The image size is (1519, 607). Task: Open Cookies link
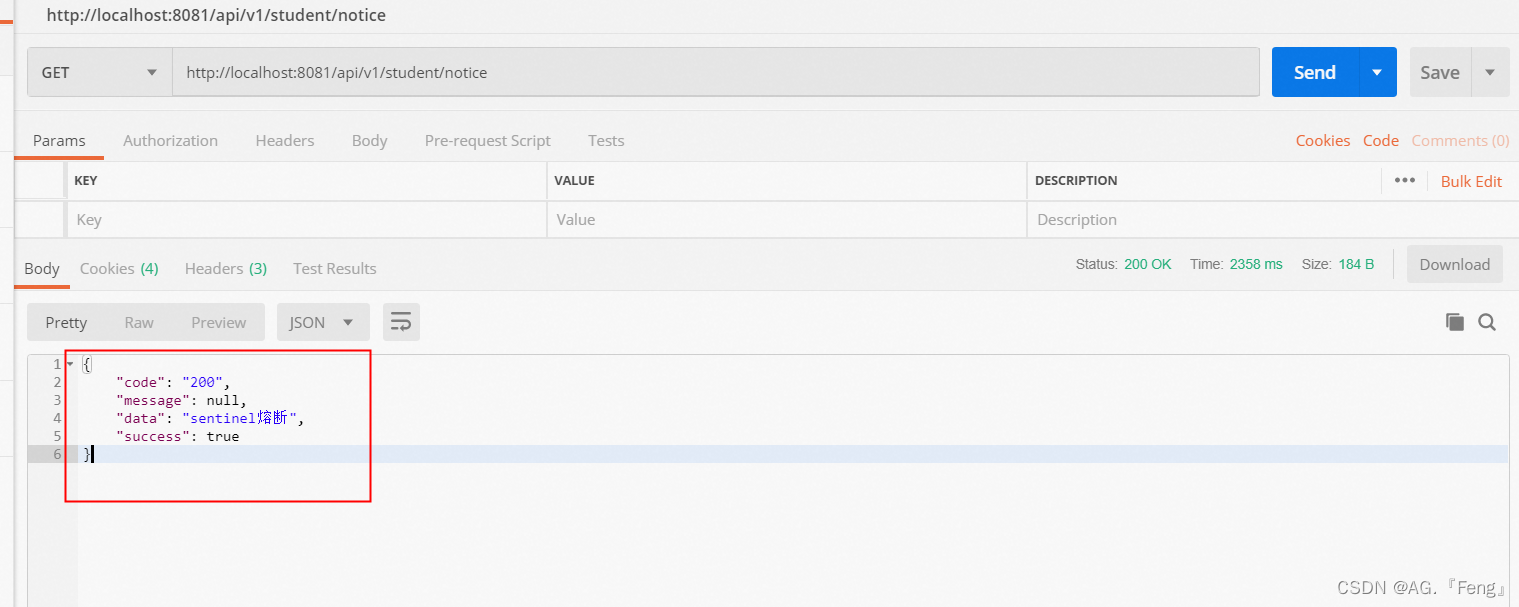pos(1323,141)
